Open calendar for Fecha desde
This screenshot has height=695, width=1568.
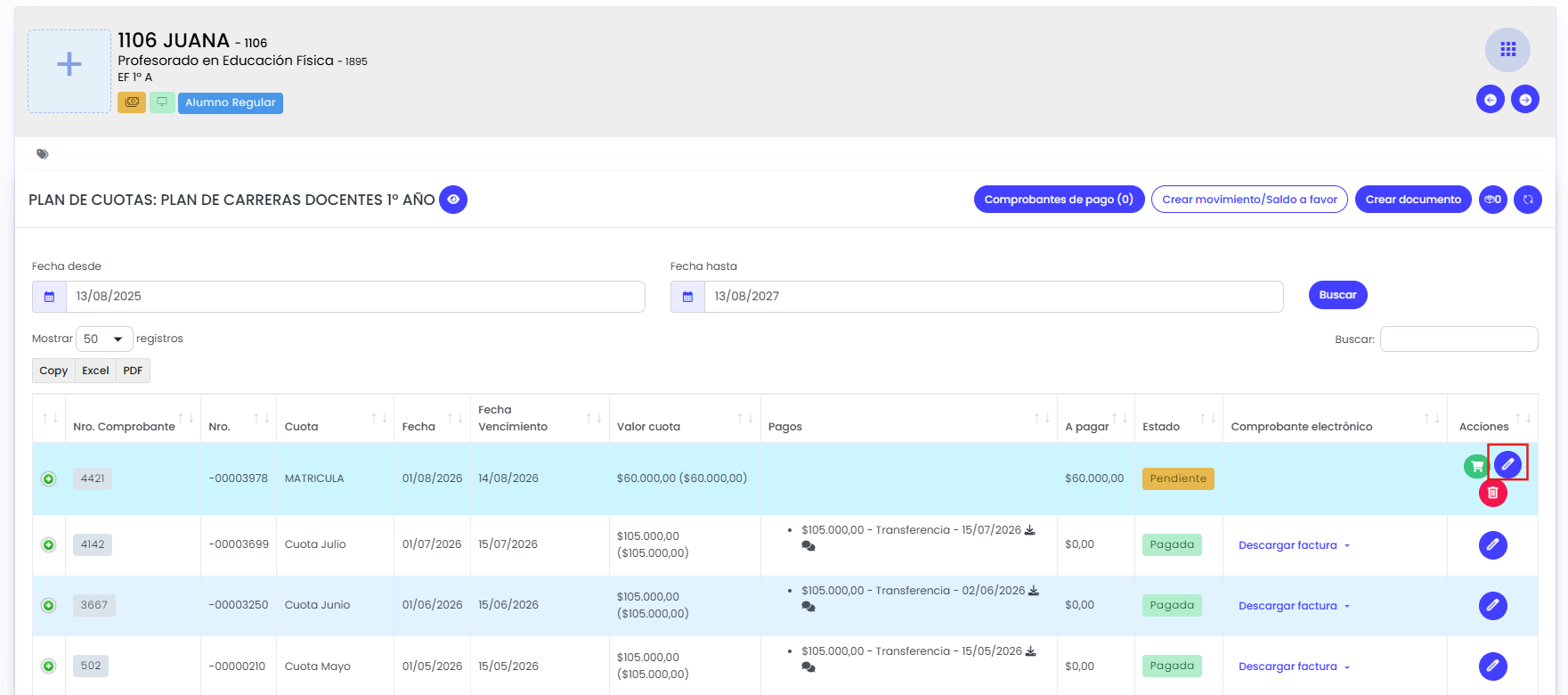[50, 297]
